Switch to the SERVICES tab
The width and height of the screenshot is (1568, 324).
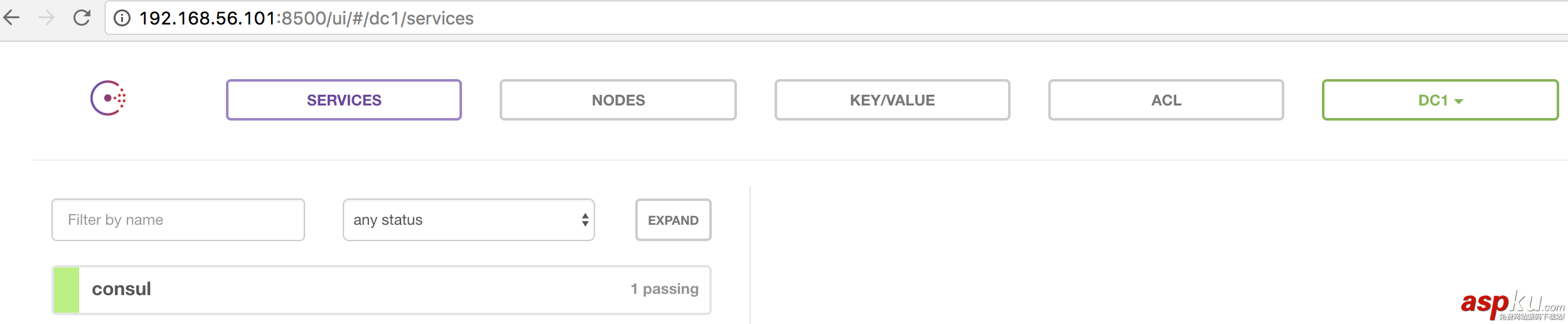point(344,100)
